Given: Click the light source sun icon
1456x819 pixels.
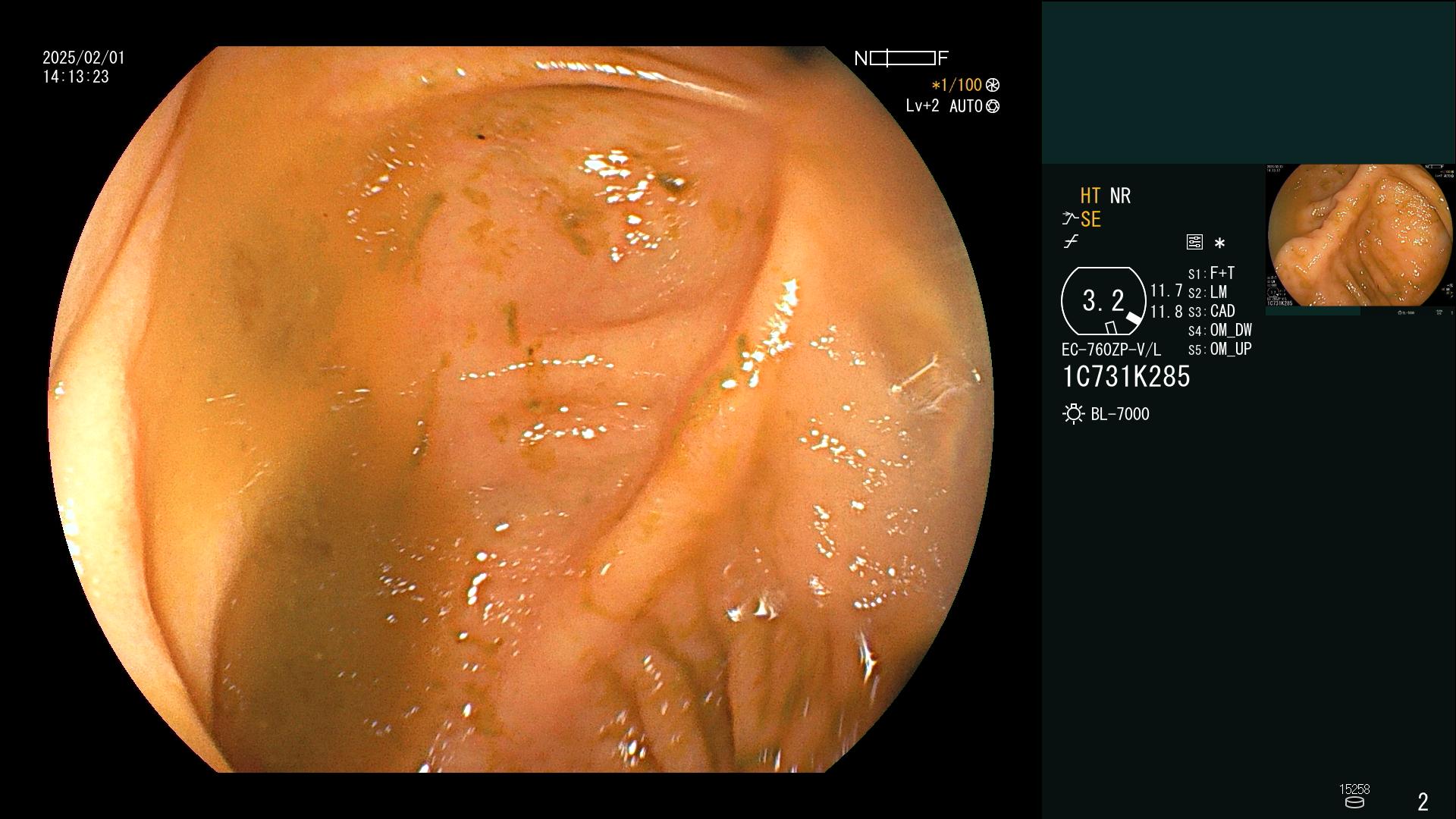Looking at the screenshot, I should tap(1074, 414).
